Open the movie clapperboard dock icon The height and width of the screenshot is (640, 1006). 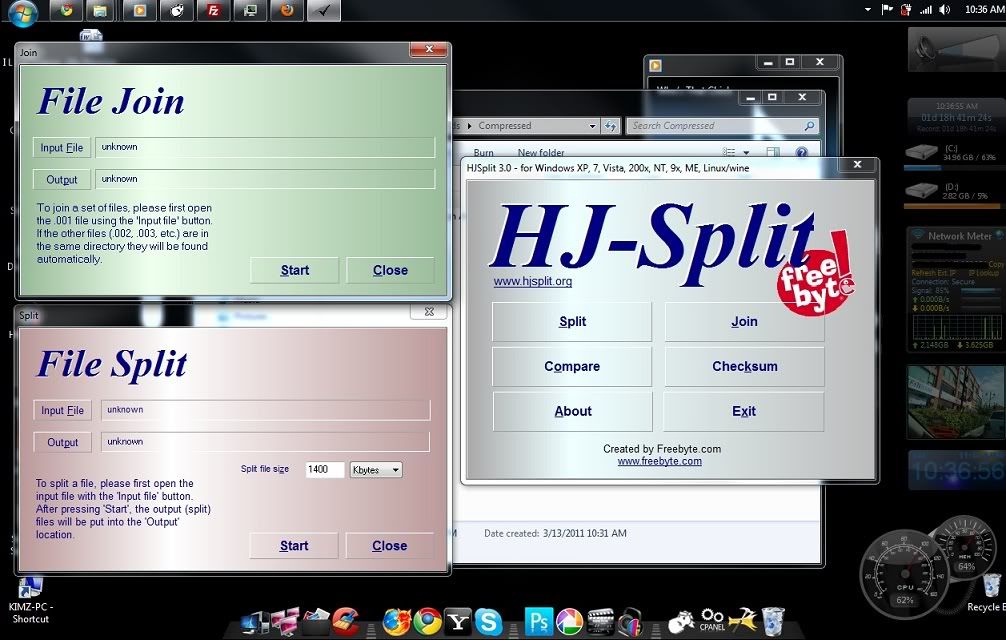[601, 621]
